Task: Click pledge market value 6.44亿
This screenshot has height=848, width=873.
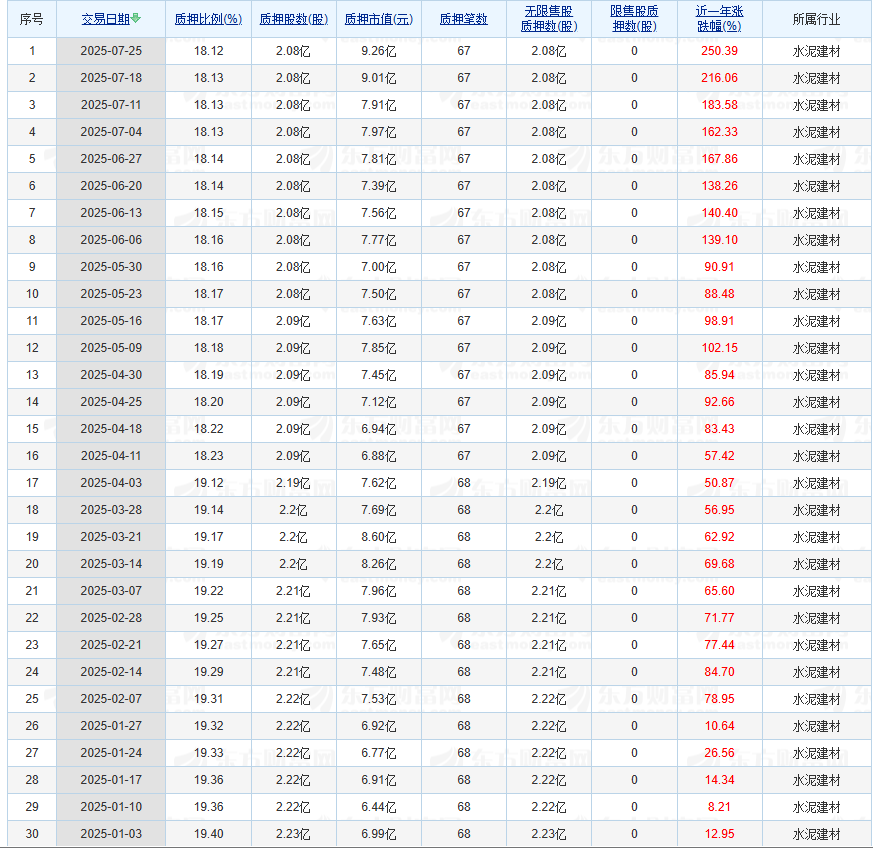Action: 379,807
